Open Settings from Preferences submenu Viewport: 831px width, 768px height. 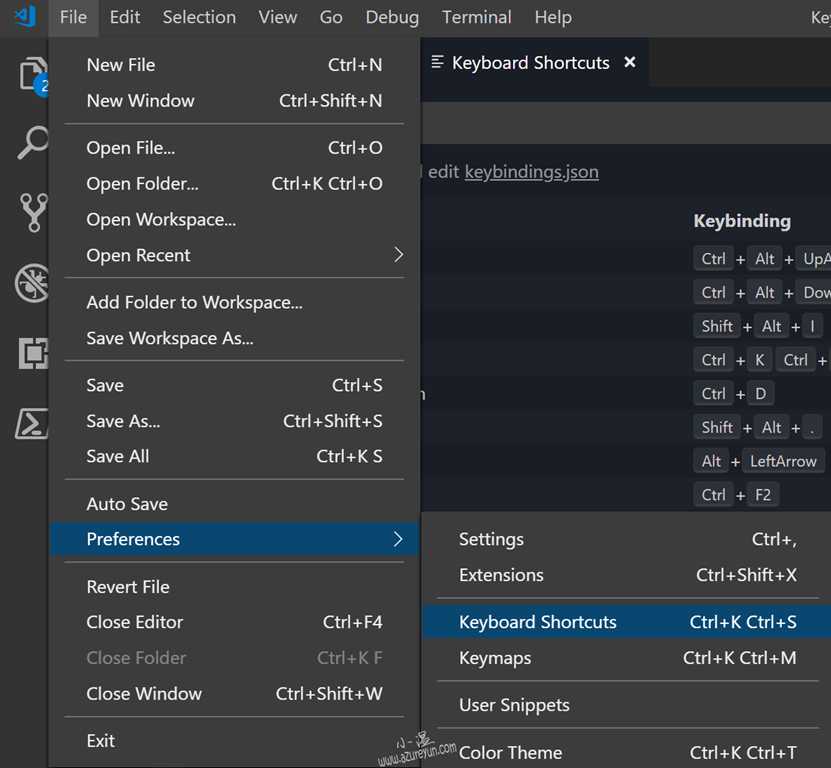[x=627, y=540]
